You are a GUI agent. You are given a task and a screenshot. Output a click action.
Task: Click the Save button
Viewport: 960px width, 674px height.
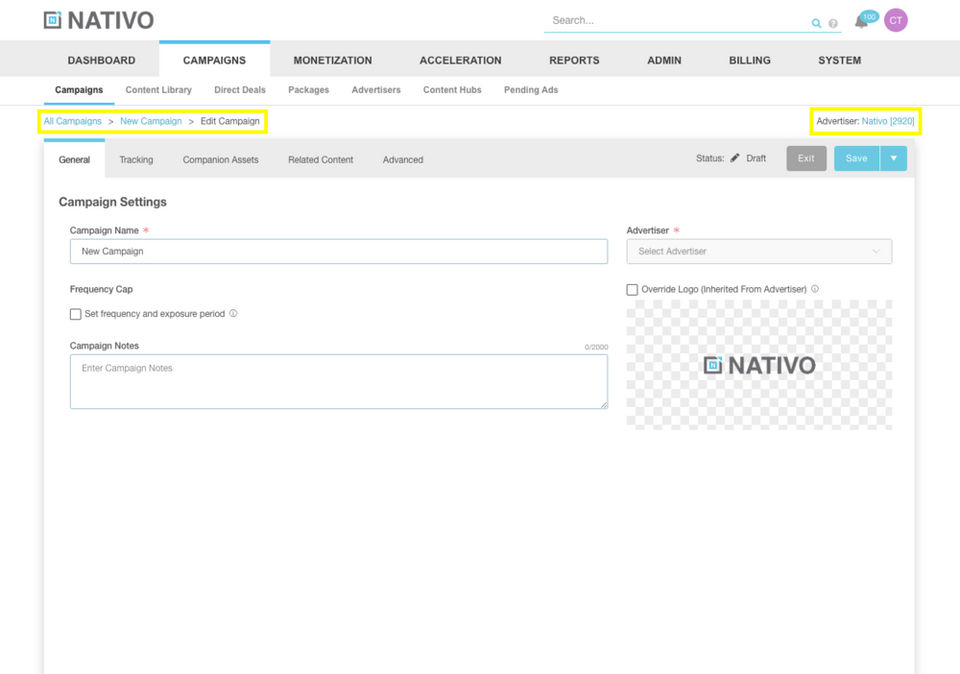857,159
